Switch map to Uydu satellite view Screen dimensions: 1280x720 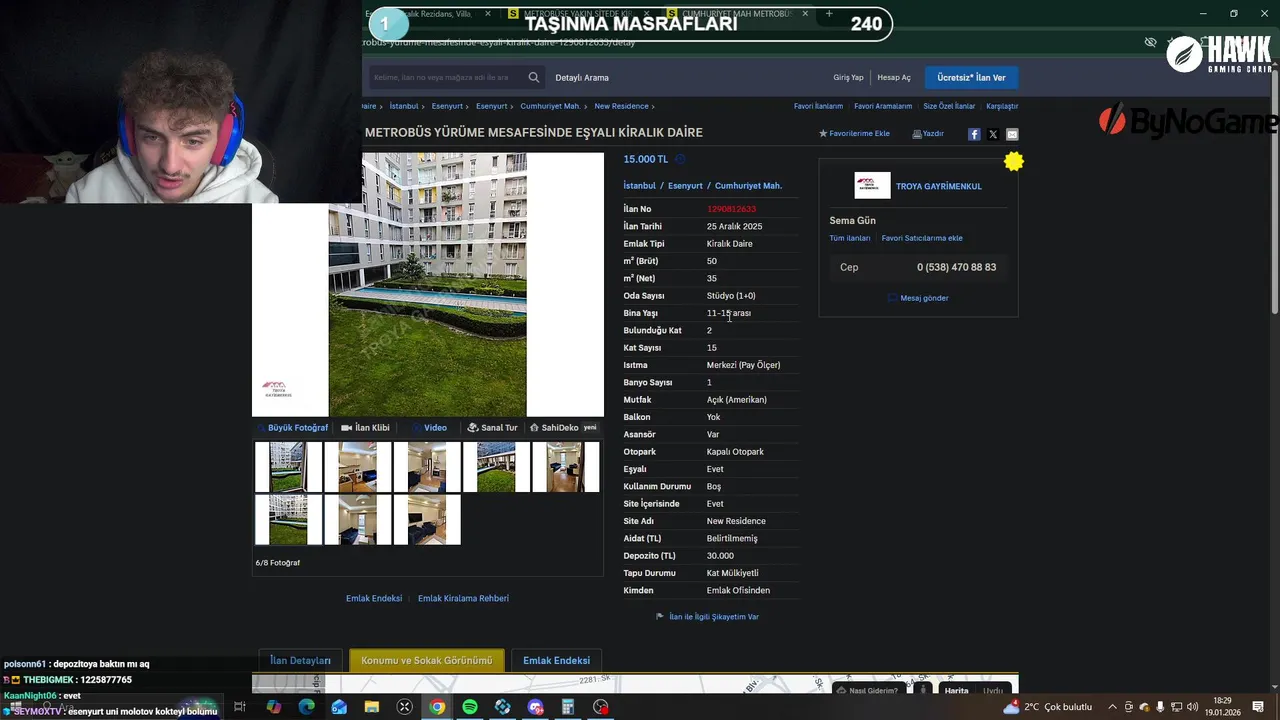[992, 690]
